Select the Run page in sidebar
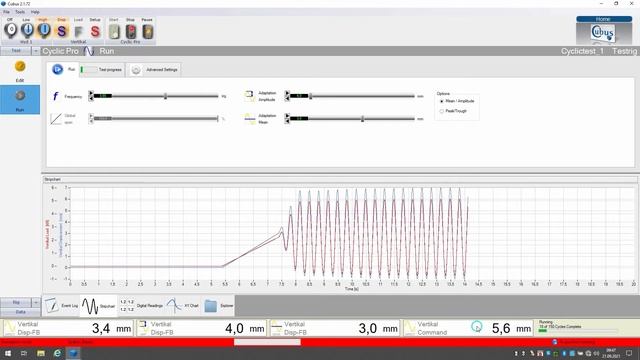The width and height of the screenshot is (640, 360). [20, 100]
